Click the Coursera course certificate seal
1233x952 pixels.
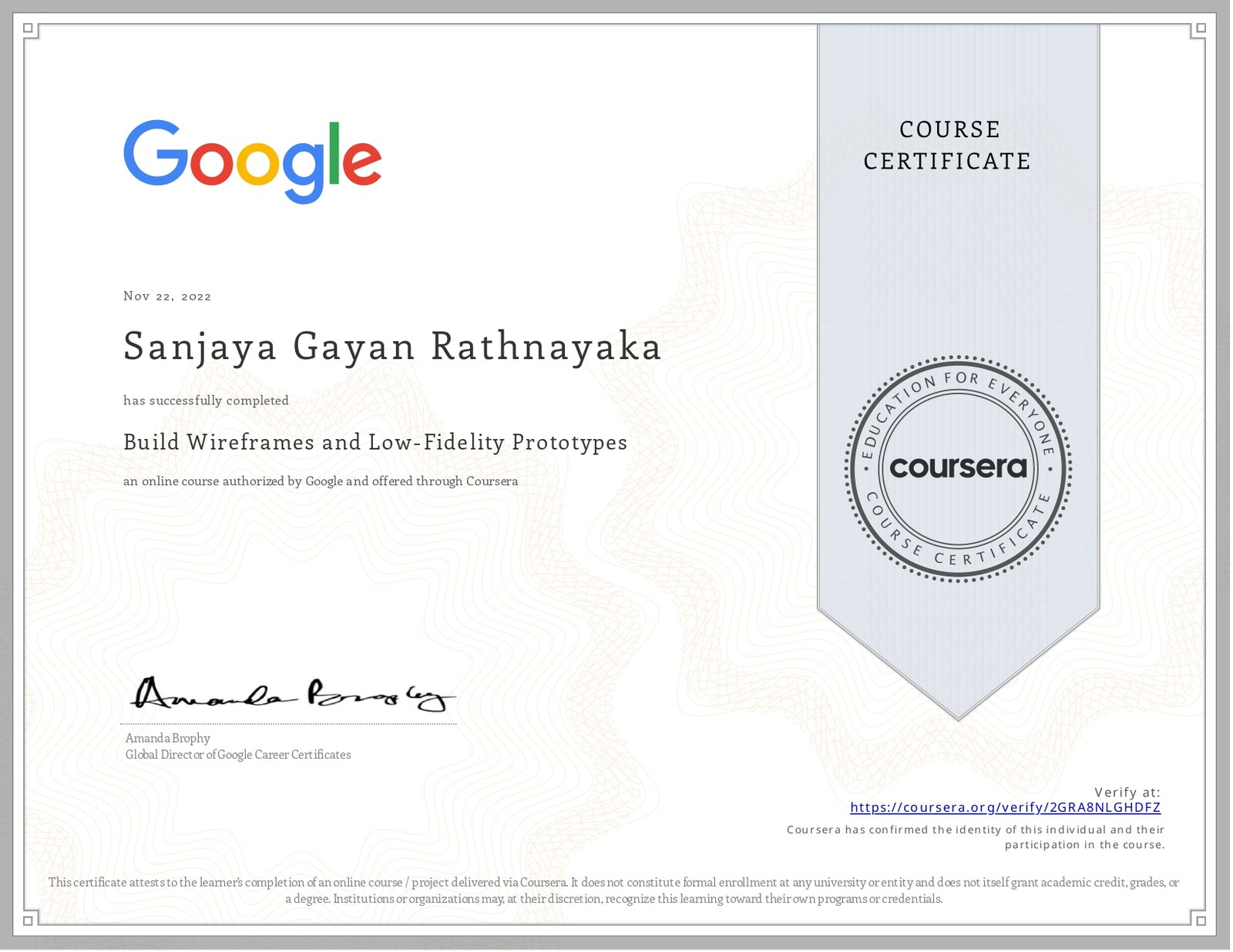point(958,468)
